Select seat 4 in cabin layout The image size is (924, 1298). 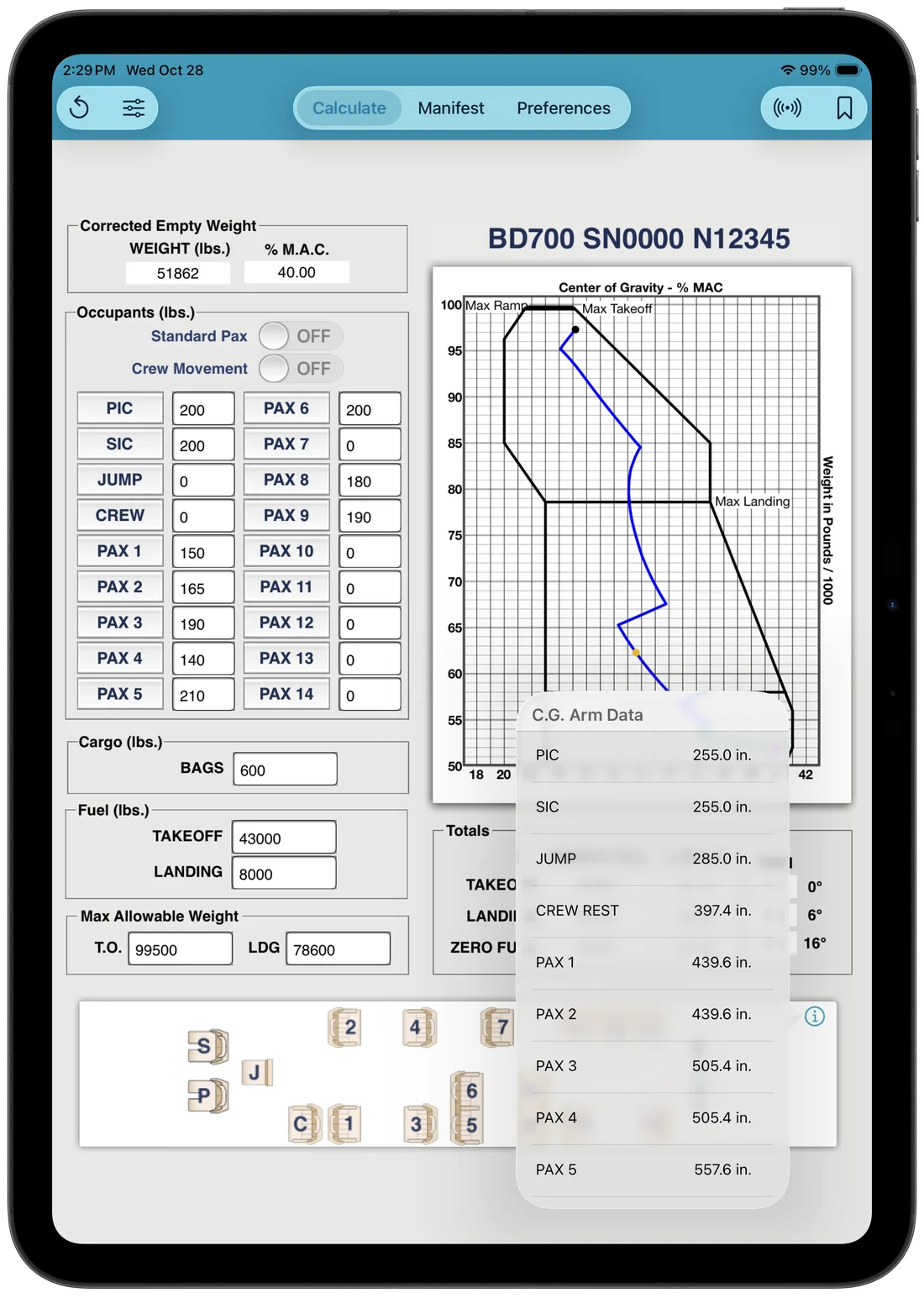(x=419, y=1027)
